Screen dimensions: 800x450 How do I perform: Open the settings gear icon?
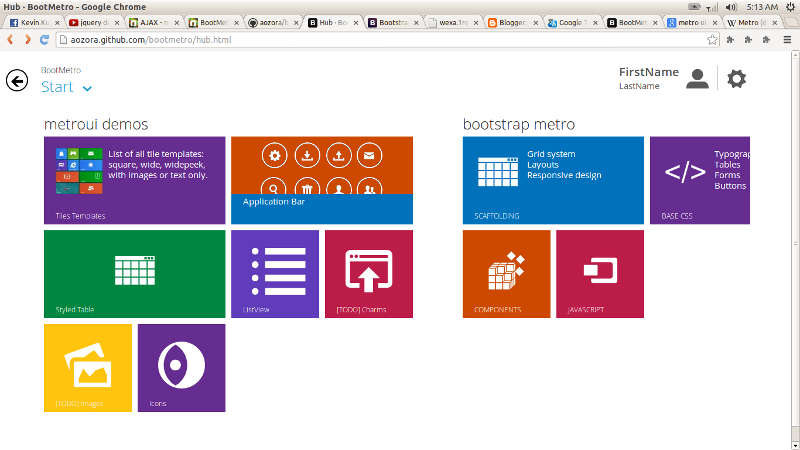736,79
